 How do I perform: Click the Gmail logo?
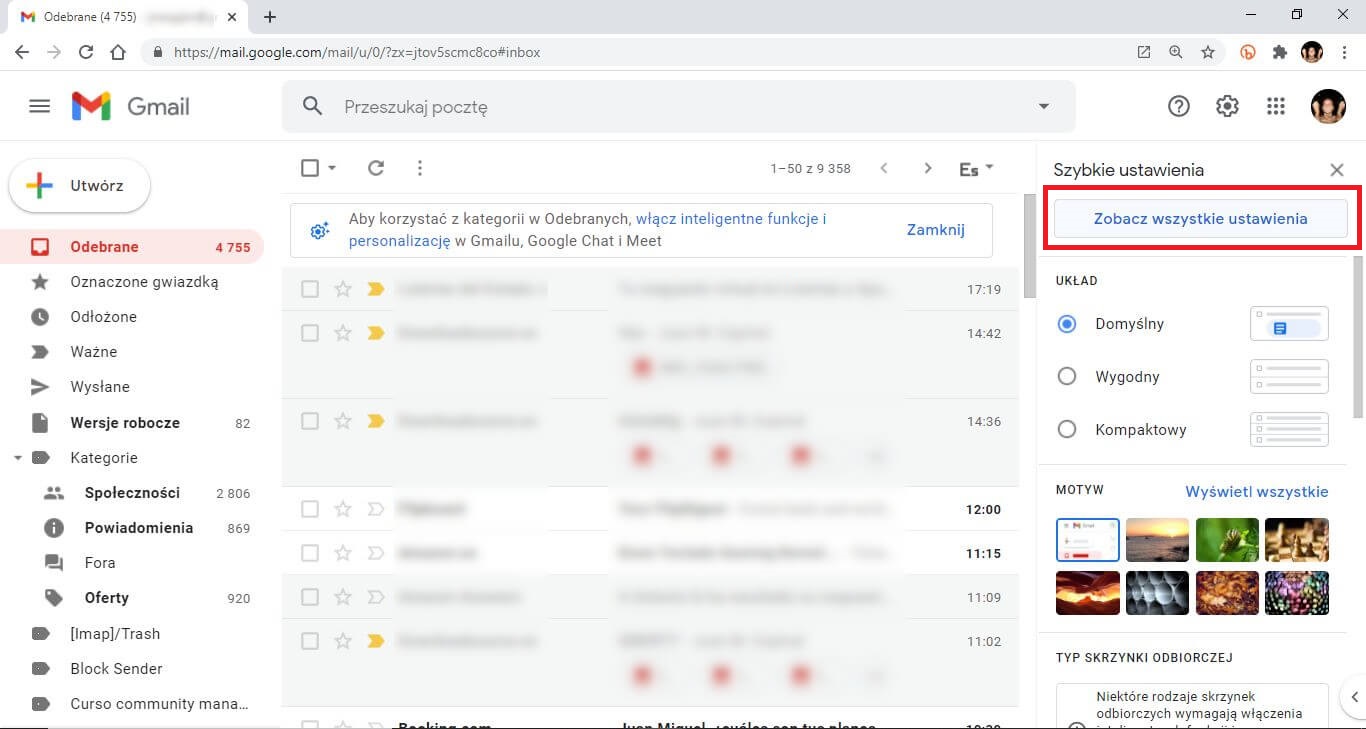[130, 106]
